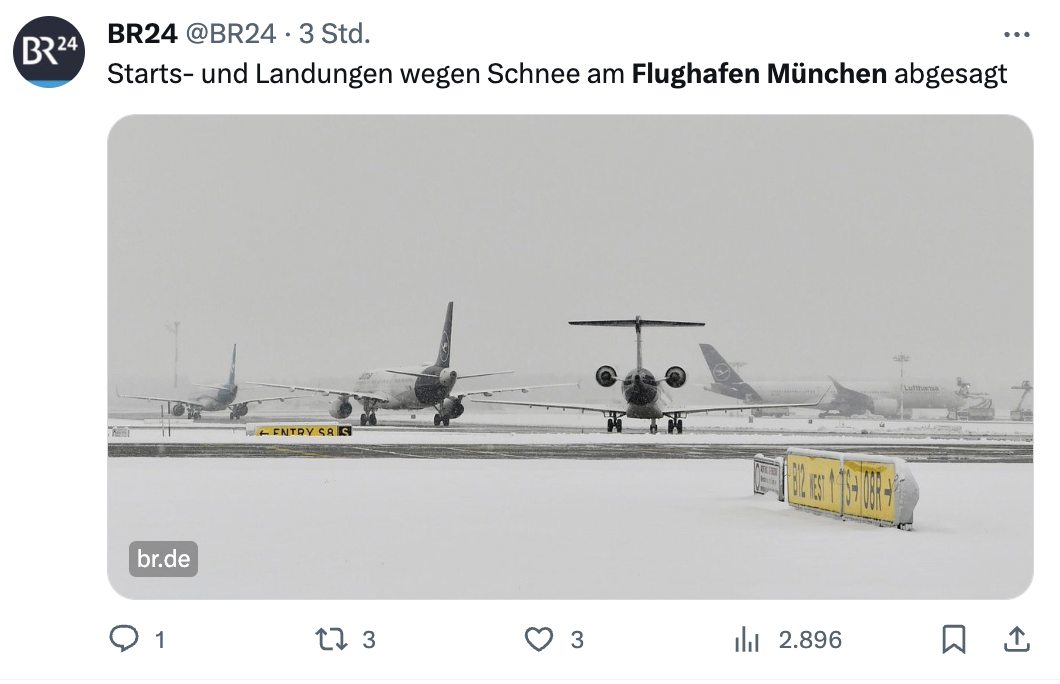The height and width of the screenshot is (684, 1060).
Task: Click the @BR24 handle
Action: [x=231, y=33]
